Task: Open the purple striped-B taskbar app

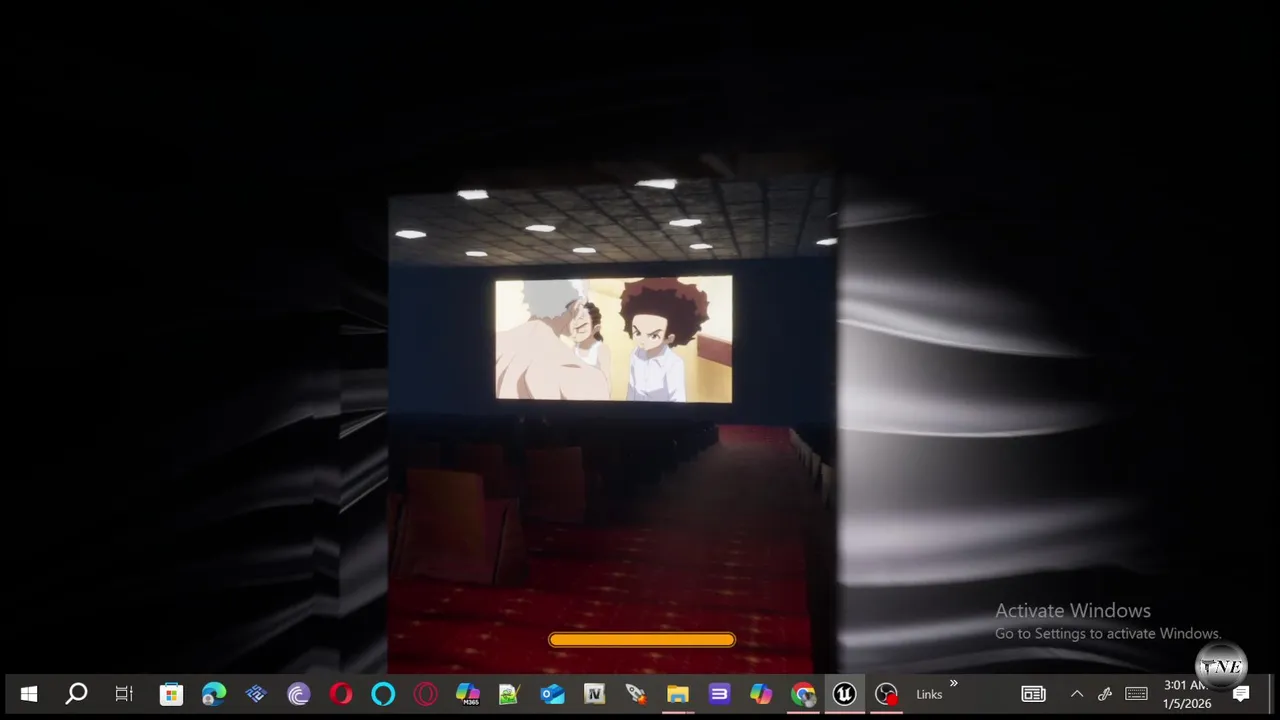Action: point(720,694)
